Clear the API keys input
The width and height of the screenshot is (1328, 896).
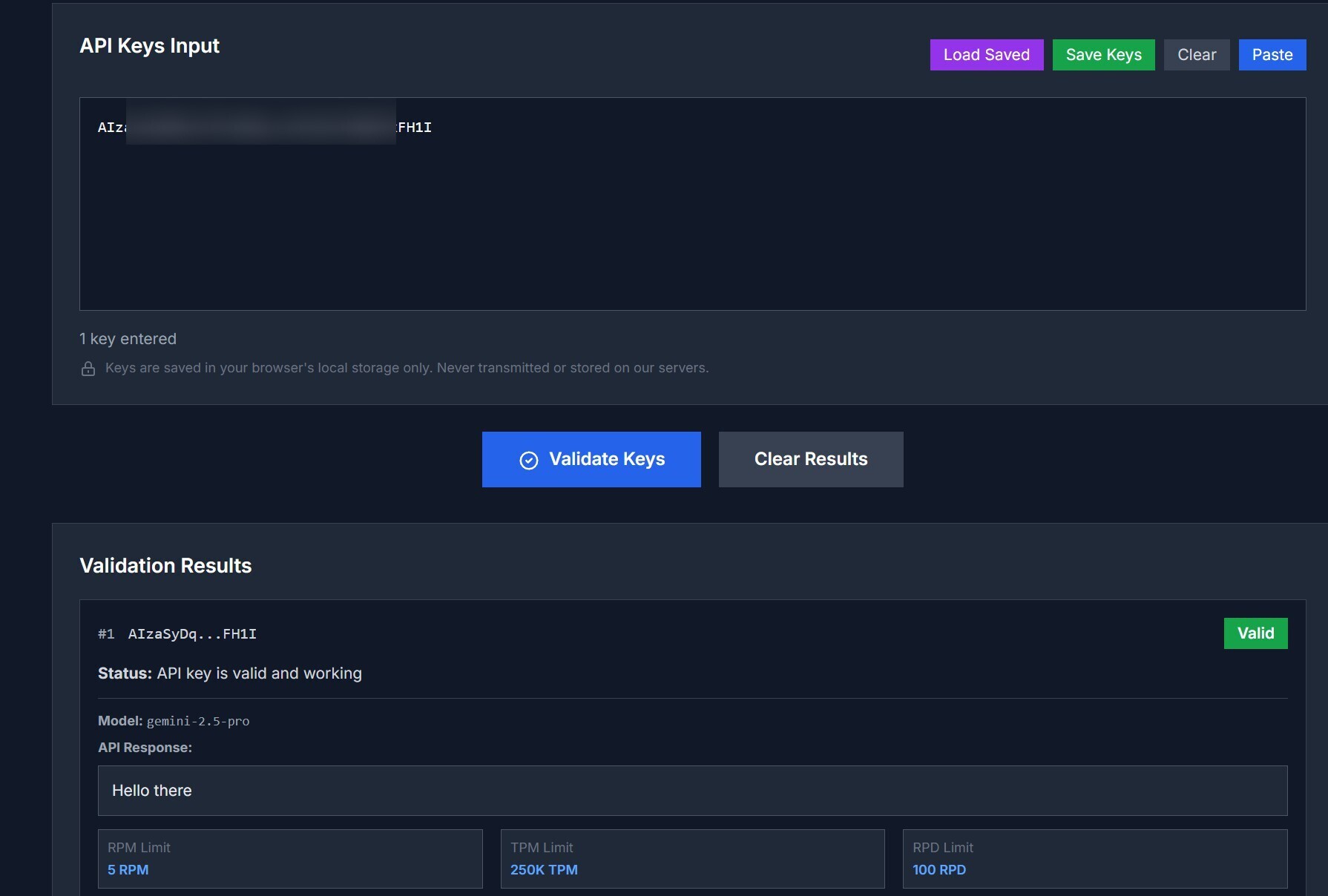(1196, 55)
